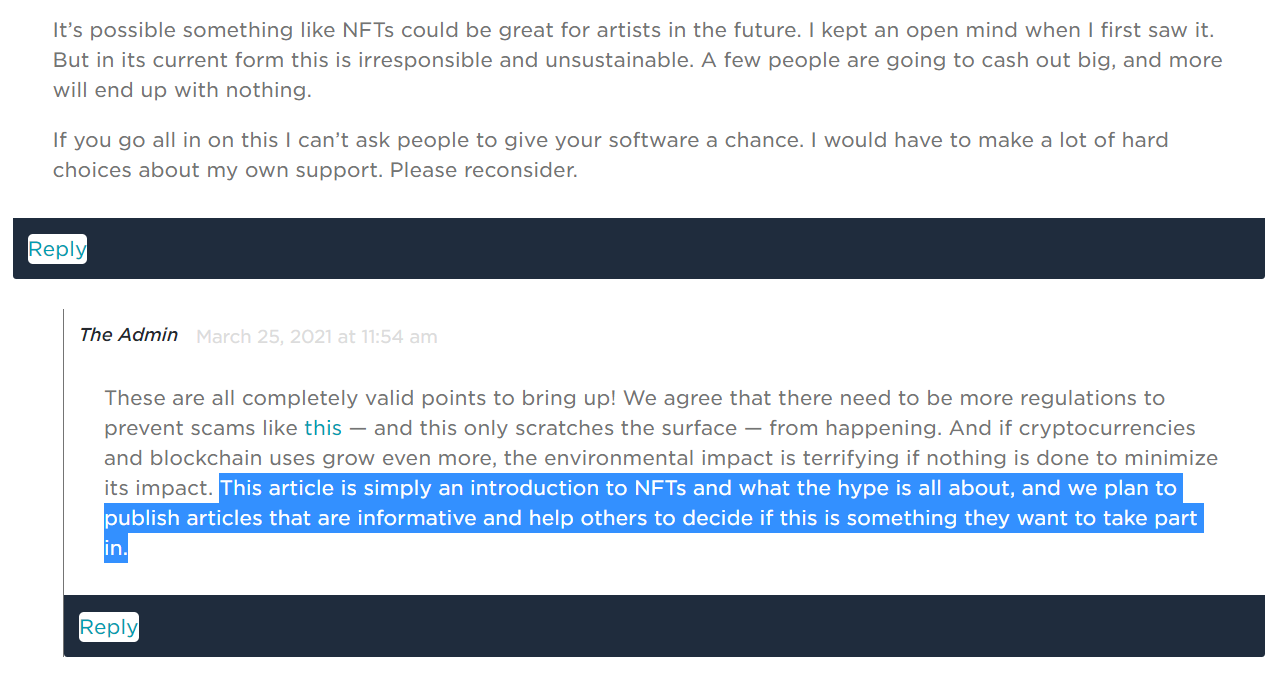Open the "this" link about scams
The width and height of the screenshot is (1277, 680).
pos(323,428)
